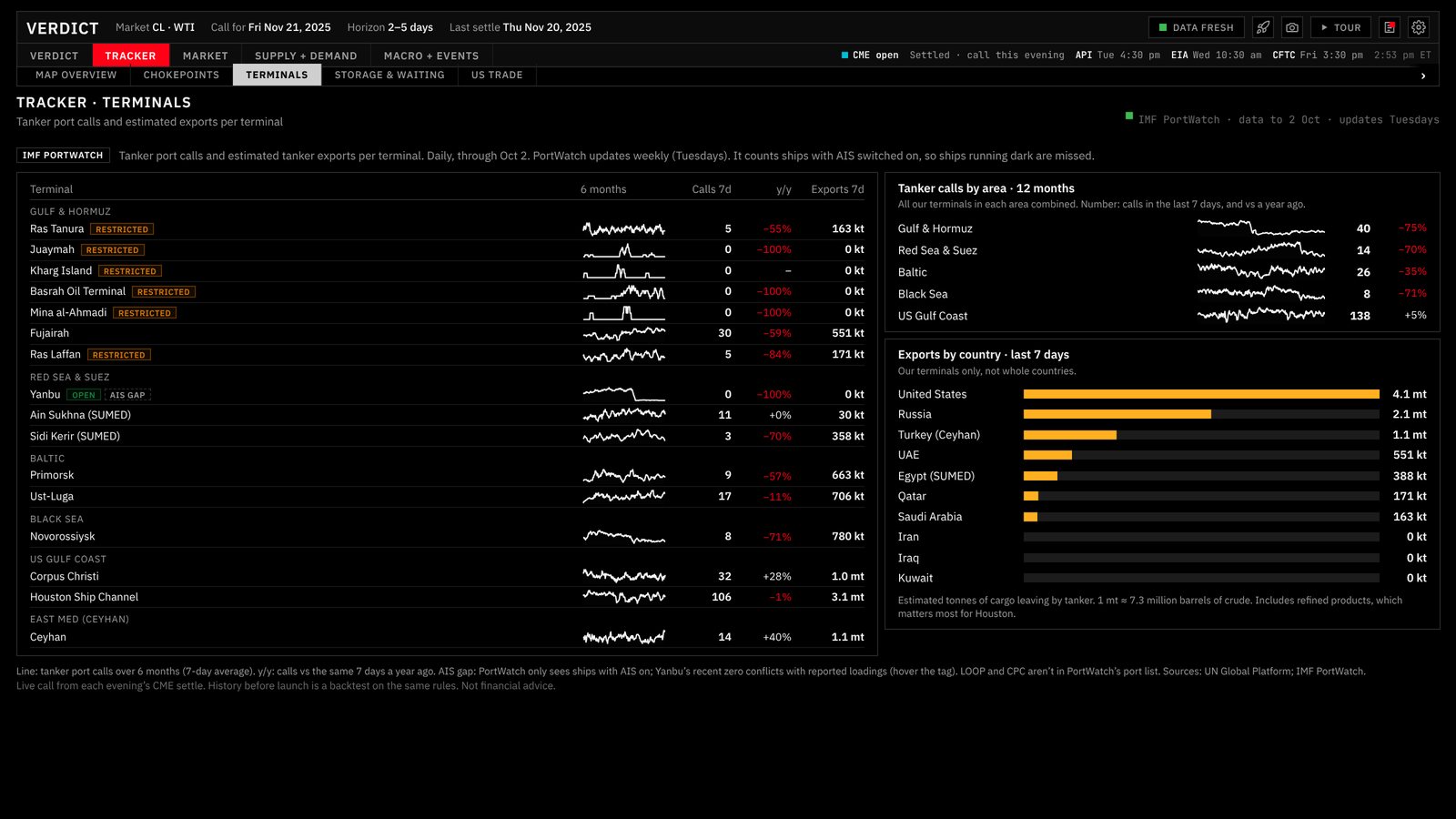Click Ras Tanura's RESTRICTED tag
This screenshot has height=819, width=1456.
[x=122, y=229]
